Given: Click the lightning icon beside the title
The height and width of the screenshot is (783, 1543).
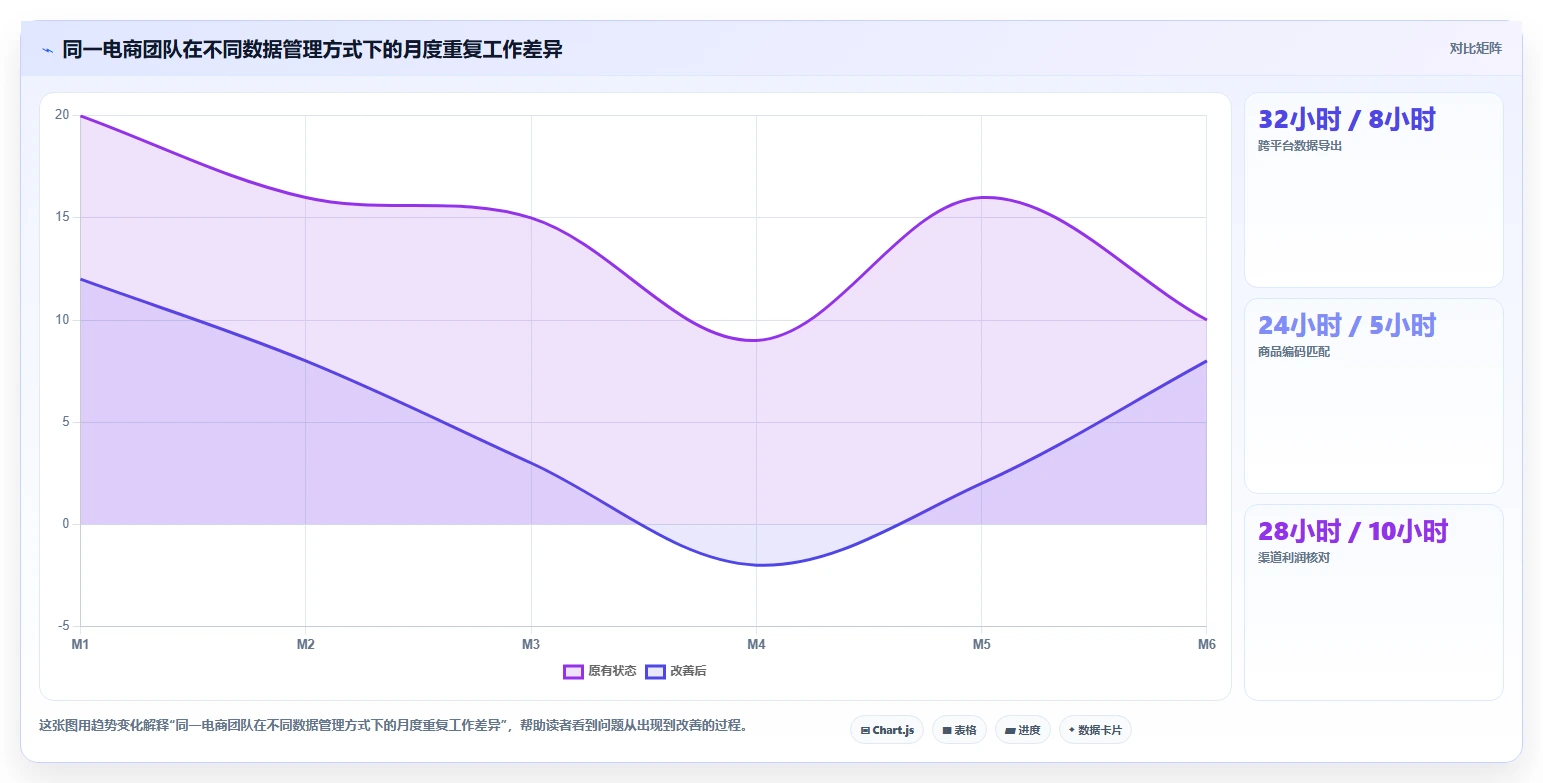Looking at the screenshot, I should pos(47,49).
